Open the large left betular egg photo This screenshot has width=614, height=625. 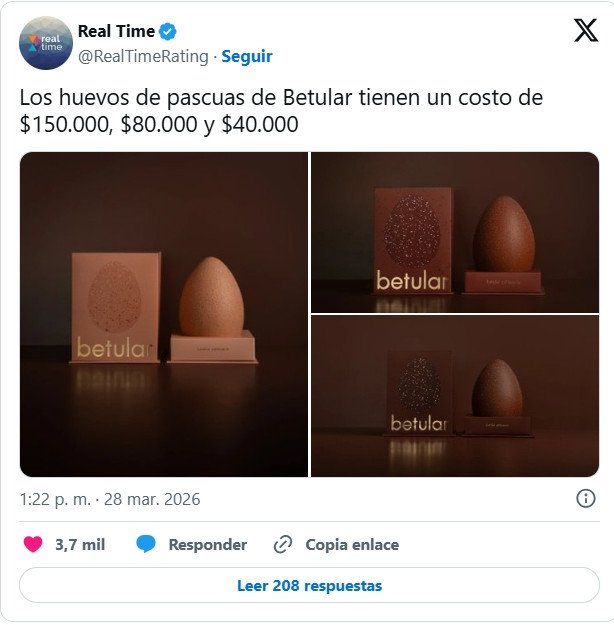(x=164, y=314)
